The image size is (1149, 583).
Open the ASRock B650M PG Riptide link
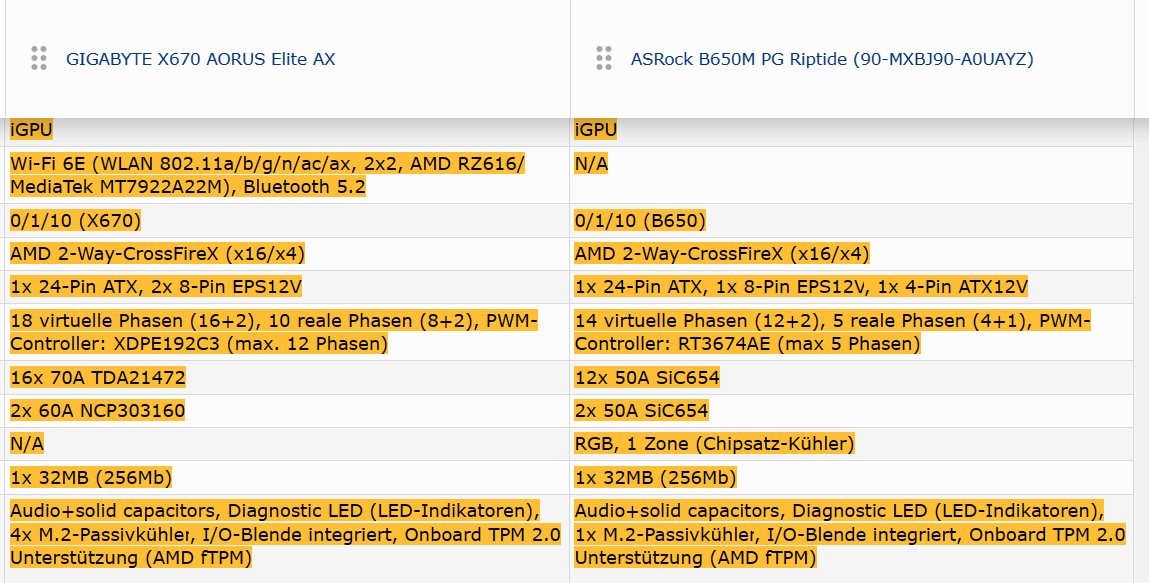pos(831,59)
